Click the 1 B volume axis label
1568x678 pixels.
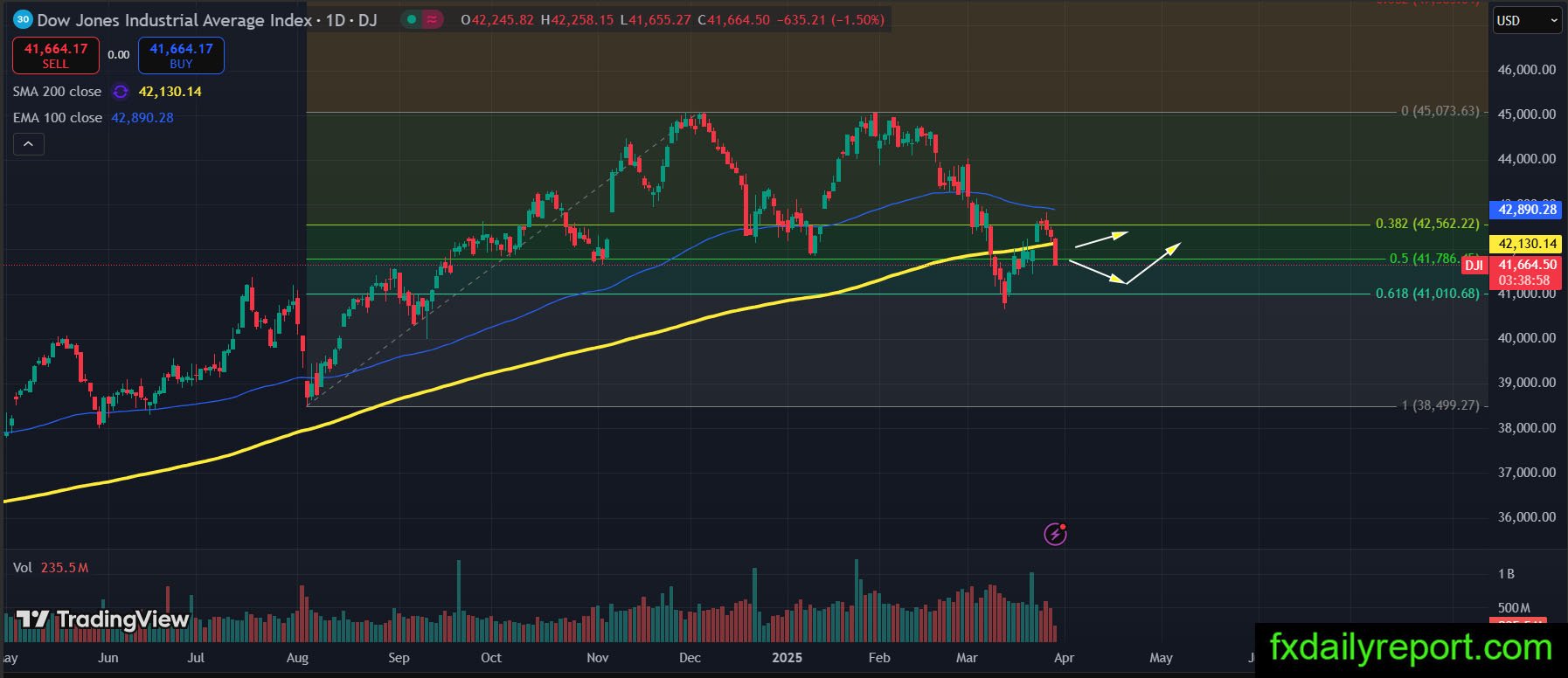coord(1506,574)
